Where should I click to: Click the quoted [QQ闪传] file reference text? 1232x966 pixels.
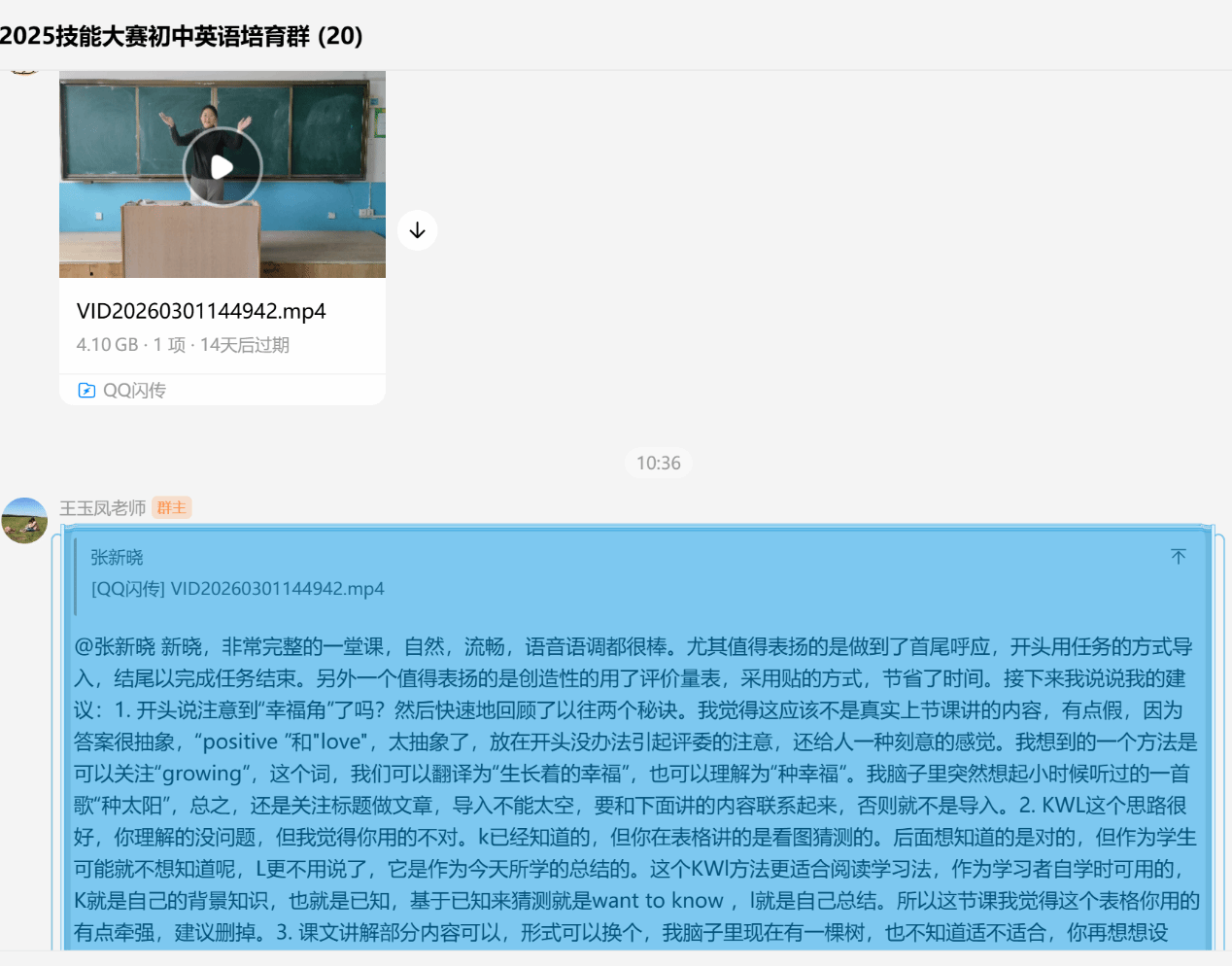pos(238,588)
